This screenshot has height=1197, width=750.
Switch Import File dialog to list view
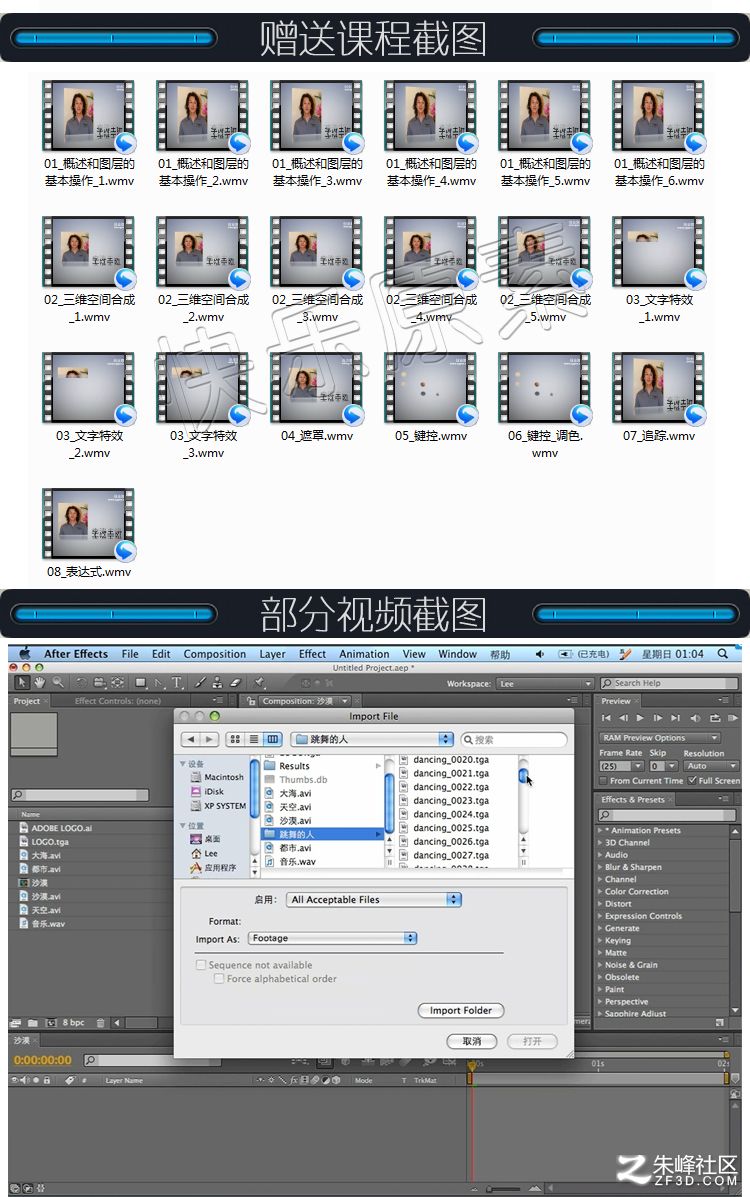point(254,739)
